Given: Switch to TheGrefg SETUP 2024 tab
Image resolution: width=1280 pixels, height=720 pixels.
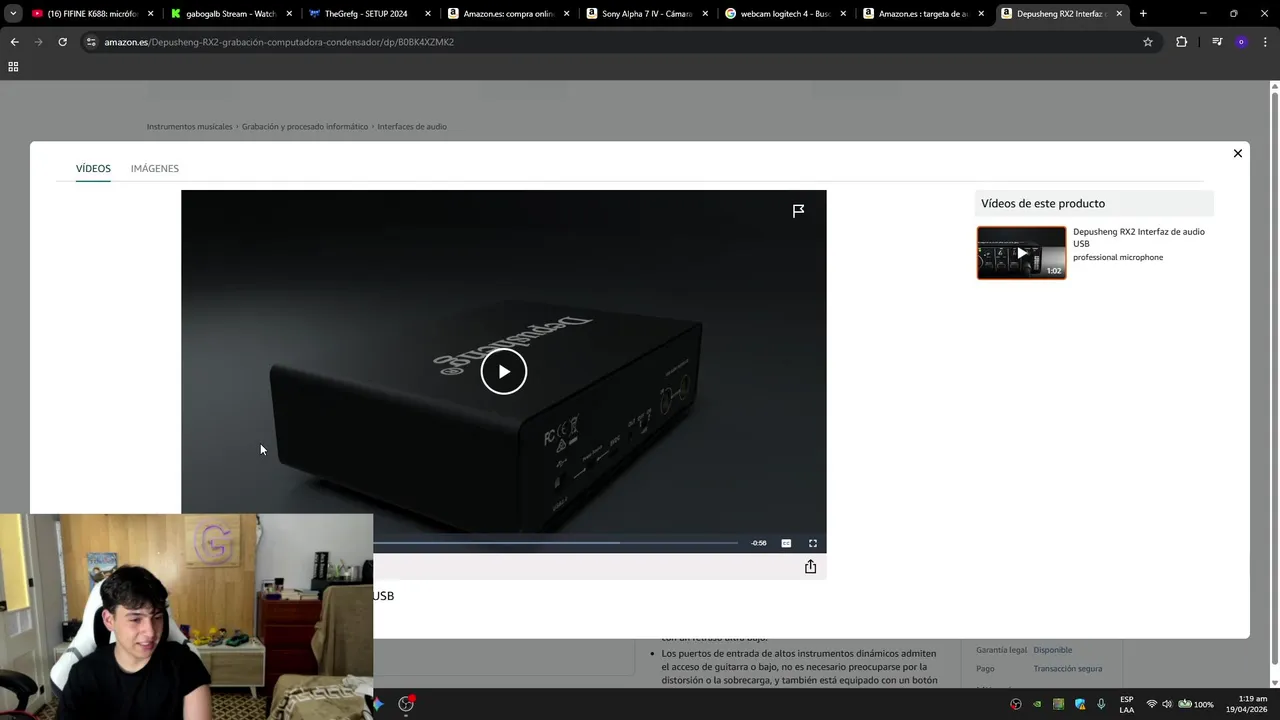Looking at the screenshot, I should [369, 14].
